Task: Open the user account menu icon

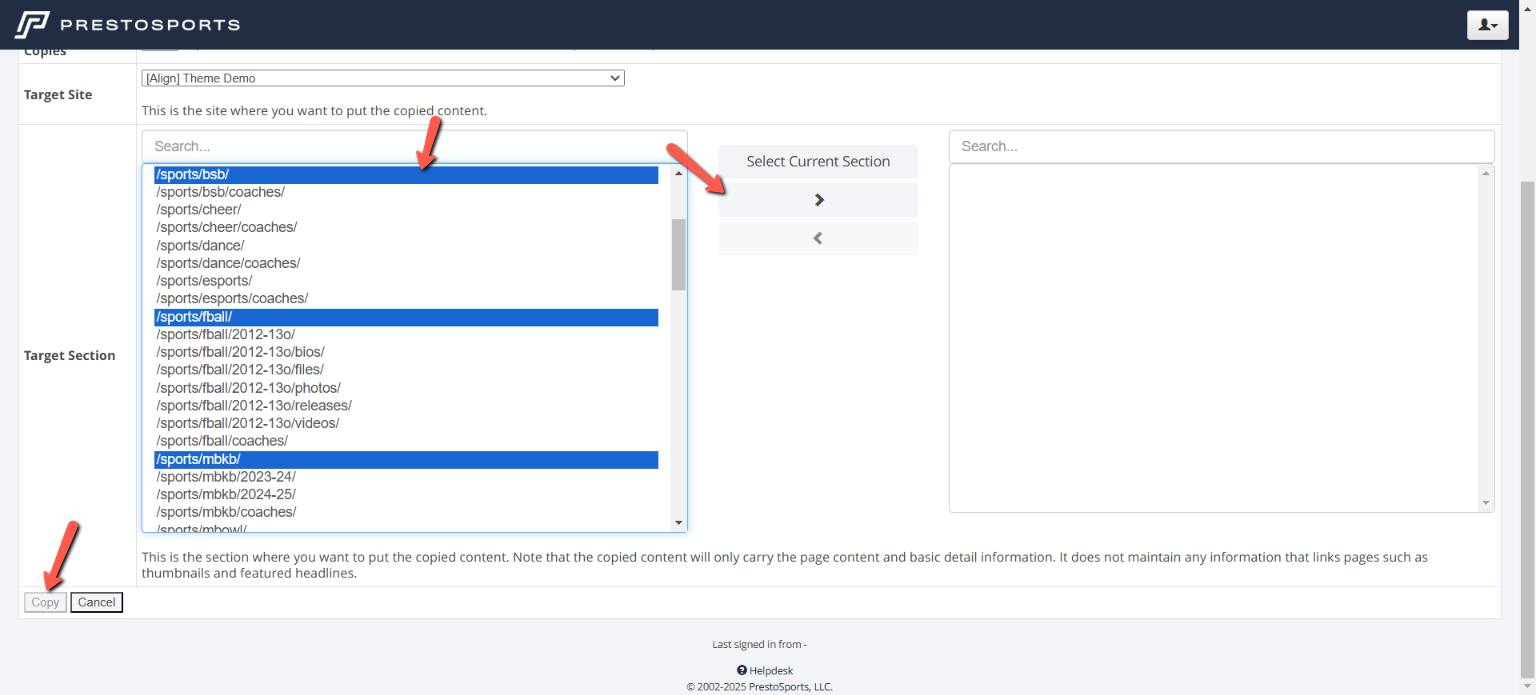Action: coord(1487,25)
